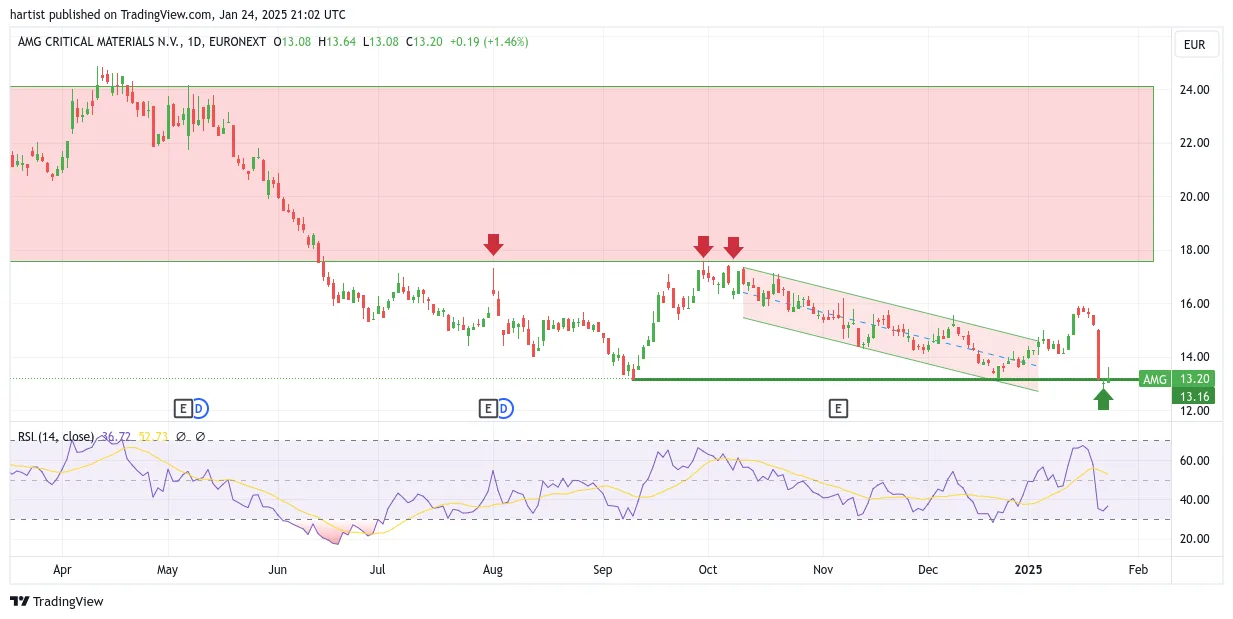
Task: Click the second red arrow after October
Action: 733,247
